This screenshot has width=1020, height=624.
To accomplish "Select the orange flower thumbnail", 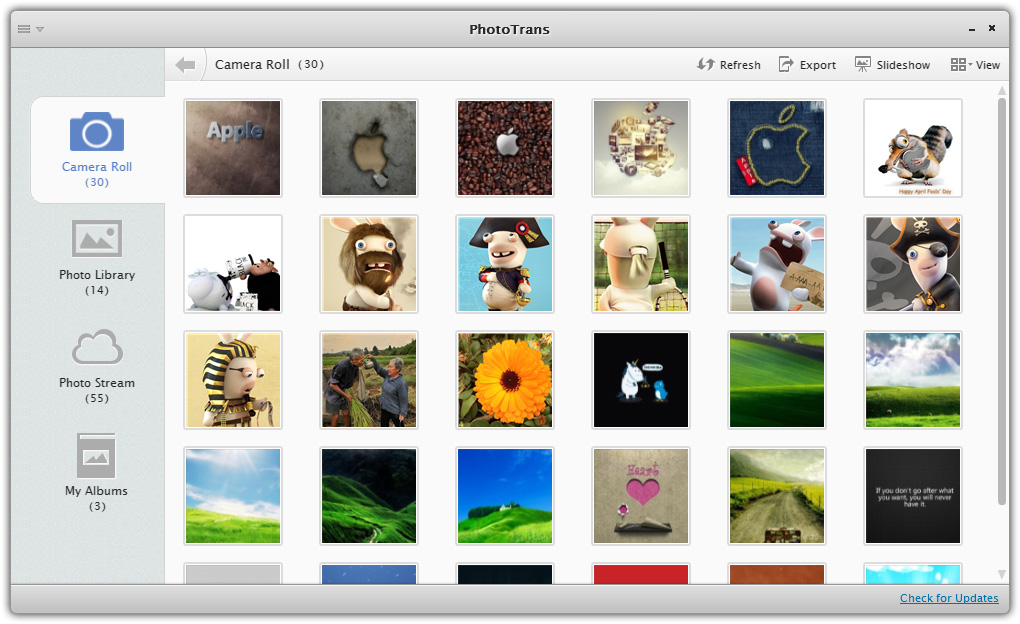I will (x=505, y=380).
